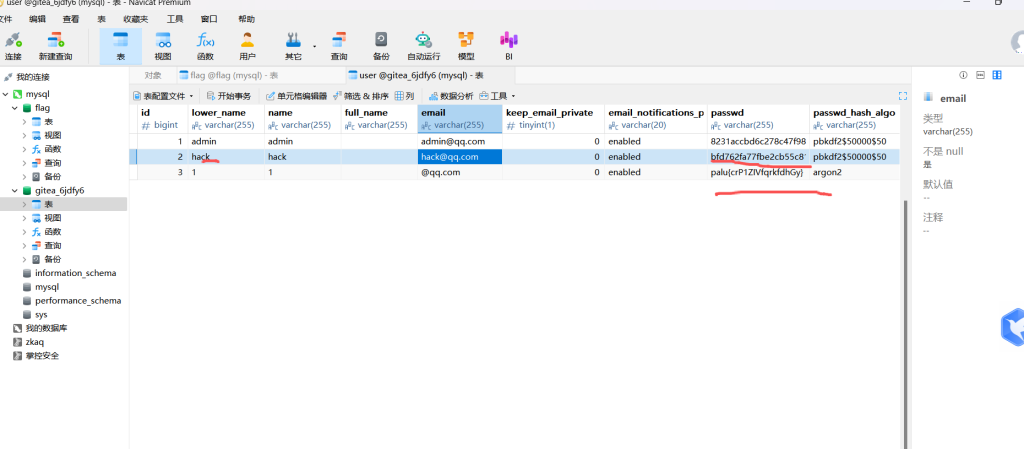This screenshot has height=449, width=1024.
Task: Select the information_schema database
Action: pyautogui.click(x=75, y=273)
